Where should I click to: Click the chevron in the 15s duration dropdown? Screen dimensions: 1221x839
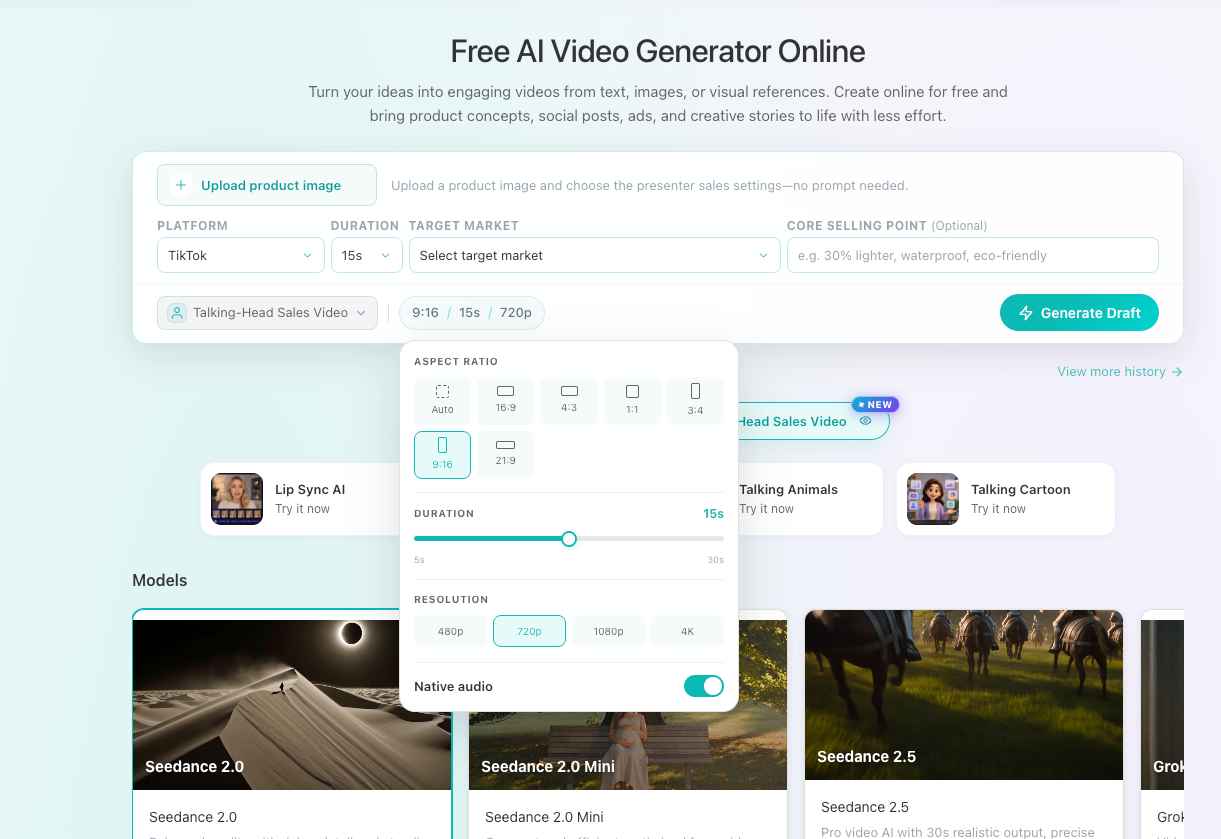click(x=386, y=255)
